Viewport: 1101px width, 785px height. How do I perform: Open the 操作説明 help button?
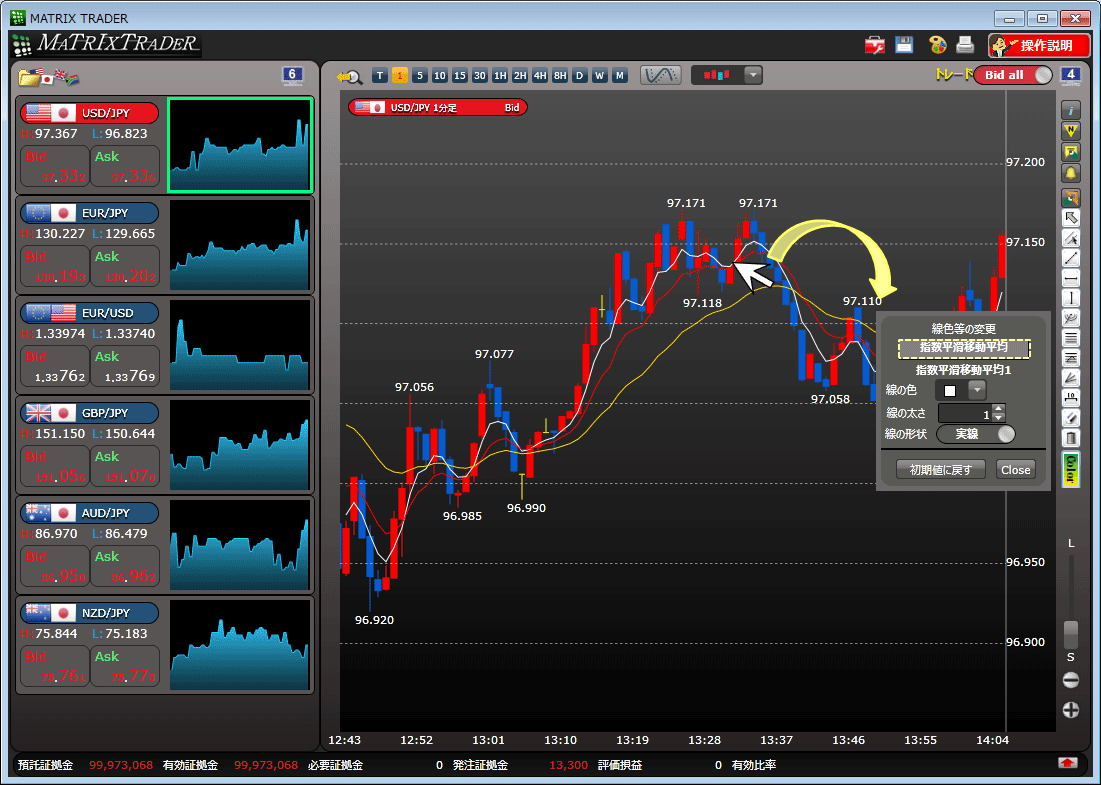pyautogui.click(x=1039, y=46)
